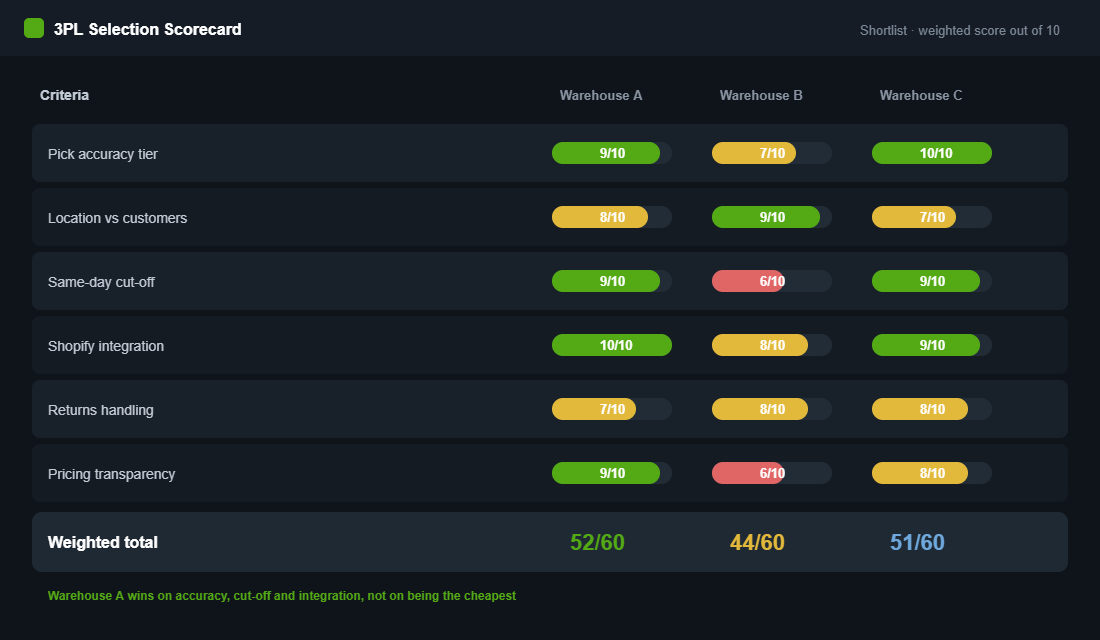Click Warehouse C weighted total 51/60

(x=917, y=542)
